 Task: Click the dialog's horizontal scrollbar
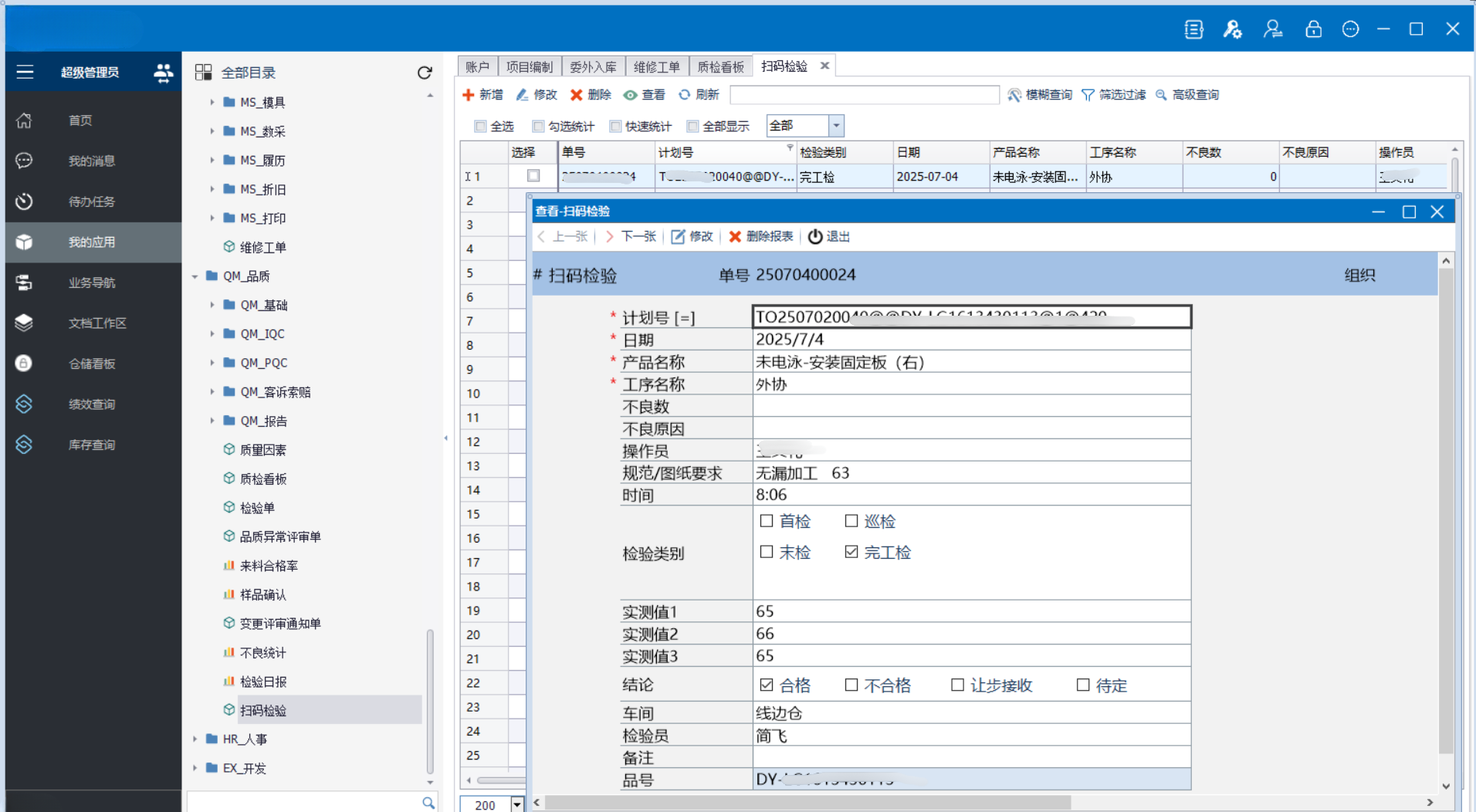pyautogui.click(x=807, y=803)
